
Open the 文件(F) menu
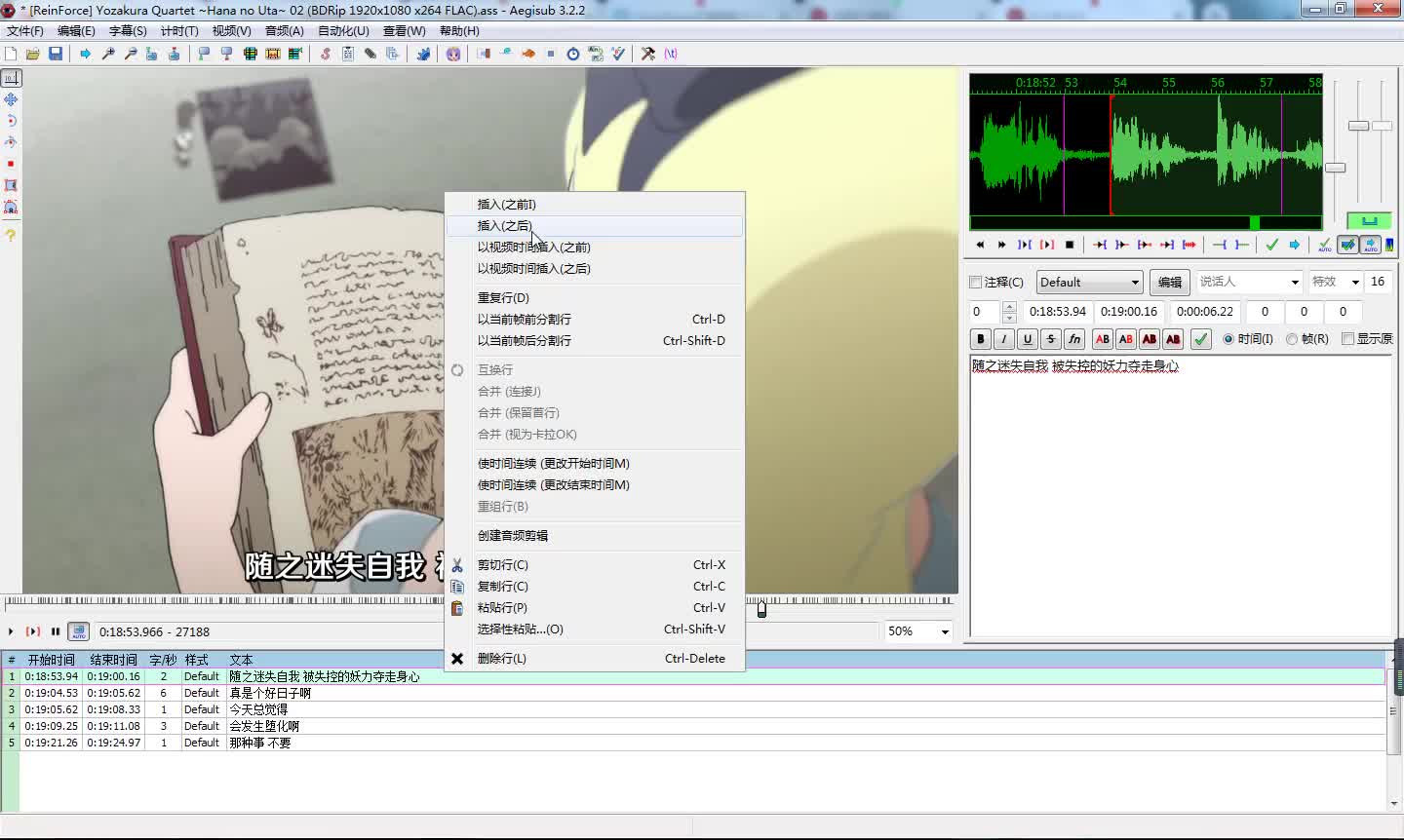tap(25, 31)
